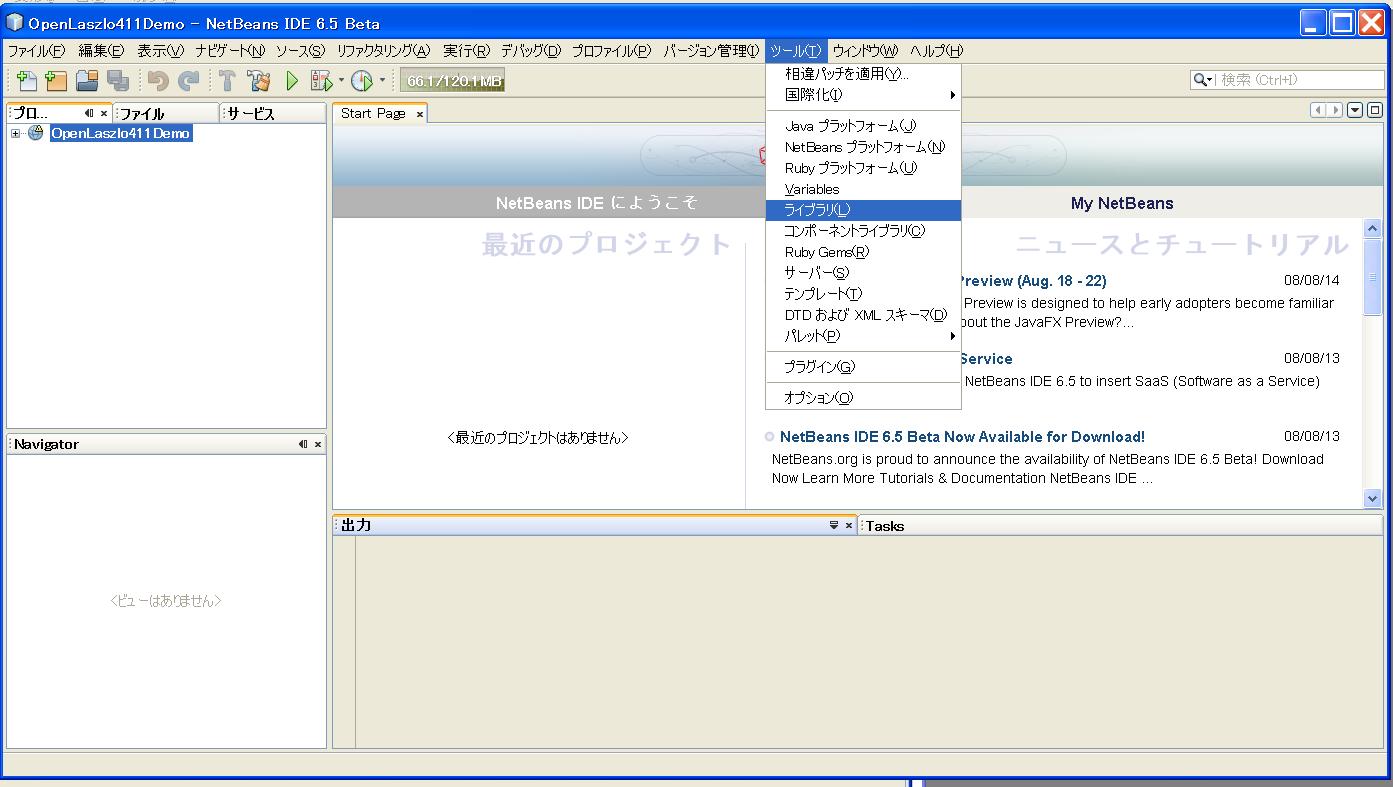
Task: Click the New Project toolbar icon
Action: pyautogui.click(x=56, y=81)
